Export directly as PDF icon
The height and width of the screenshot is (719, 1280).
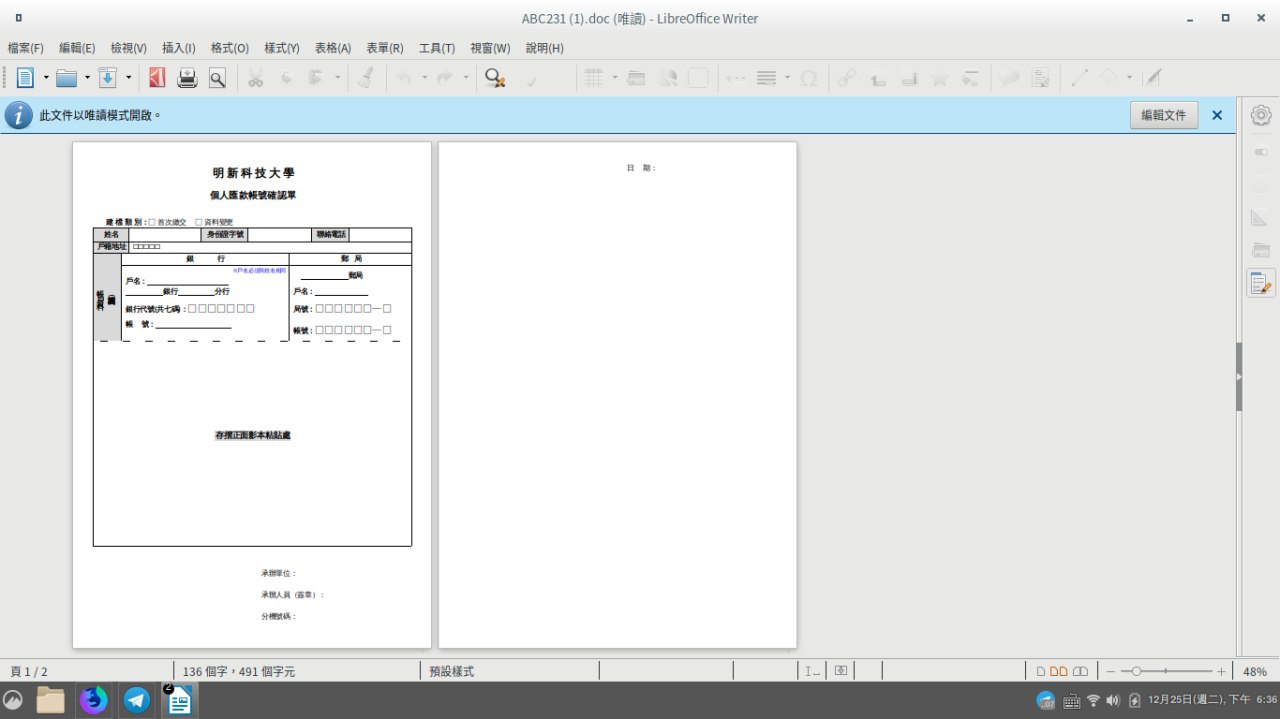click(157, 78)
